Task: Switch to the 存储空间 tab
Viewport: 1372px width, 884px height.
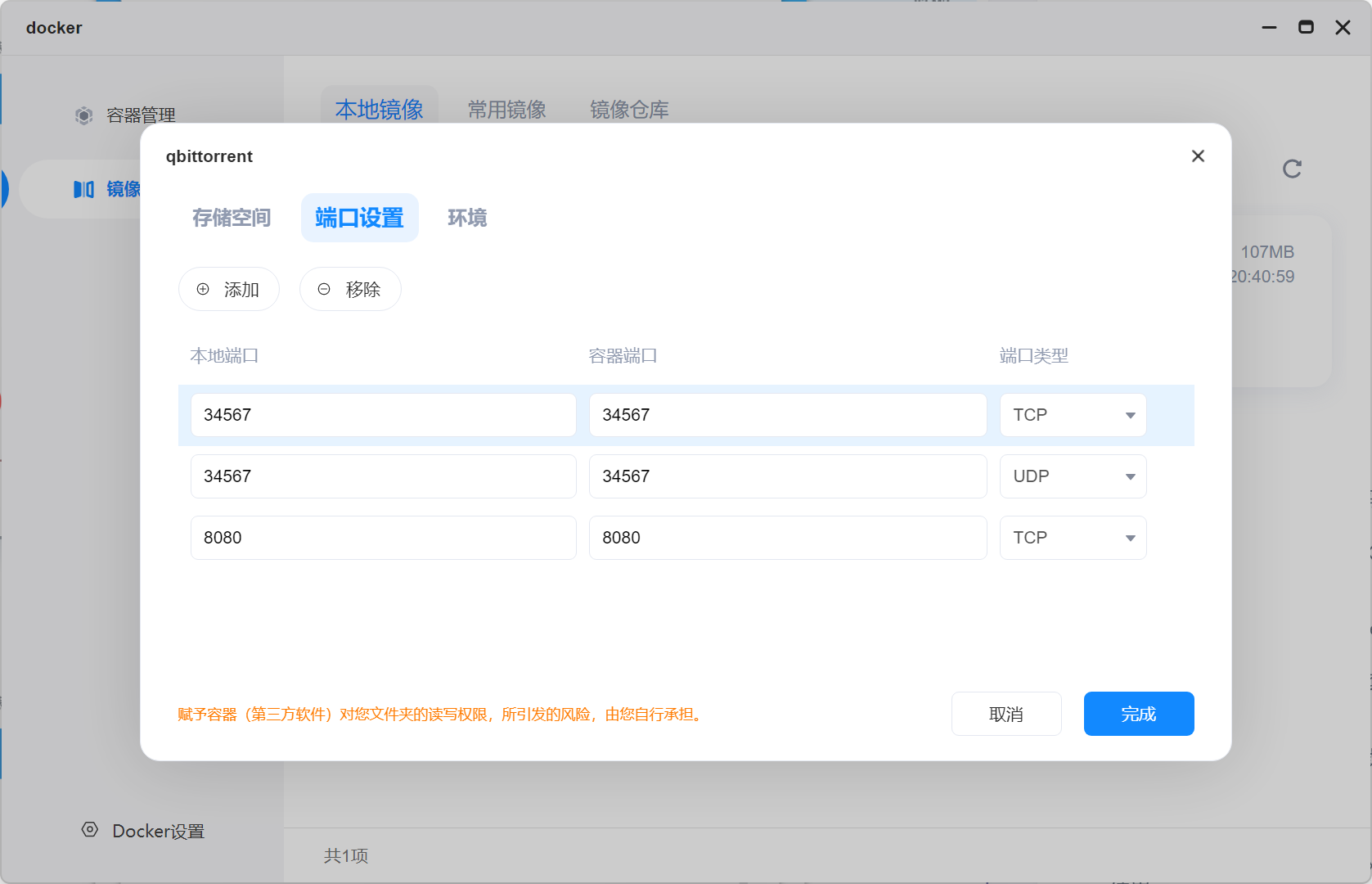Action: 232,218
